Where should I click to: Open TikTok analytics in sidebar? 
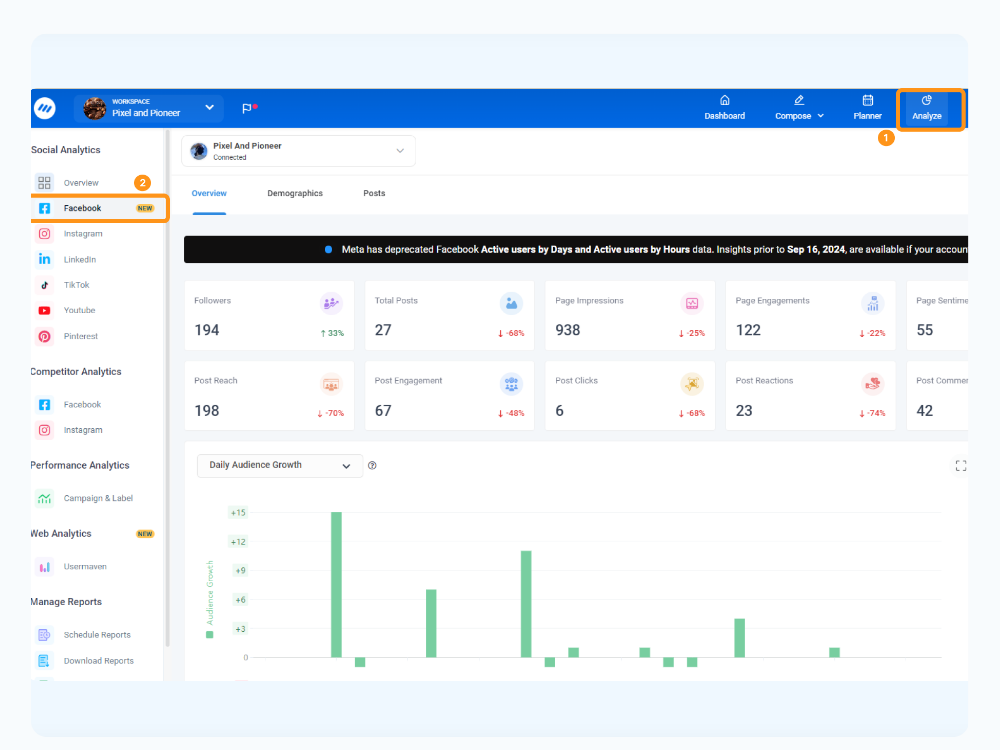(x=78, y=285)
